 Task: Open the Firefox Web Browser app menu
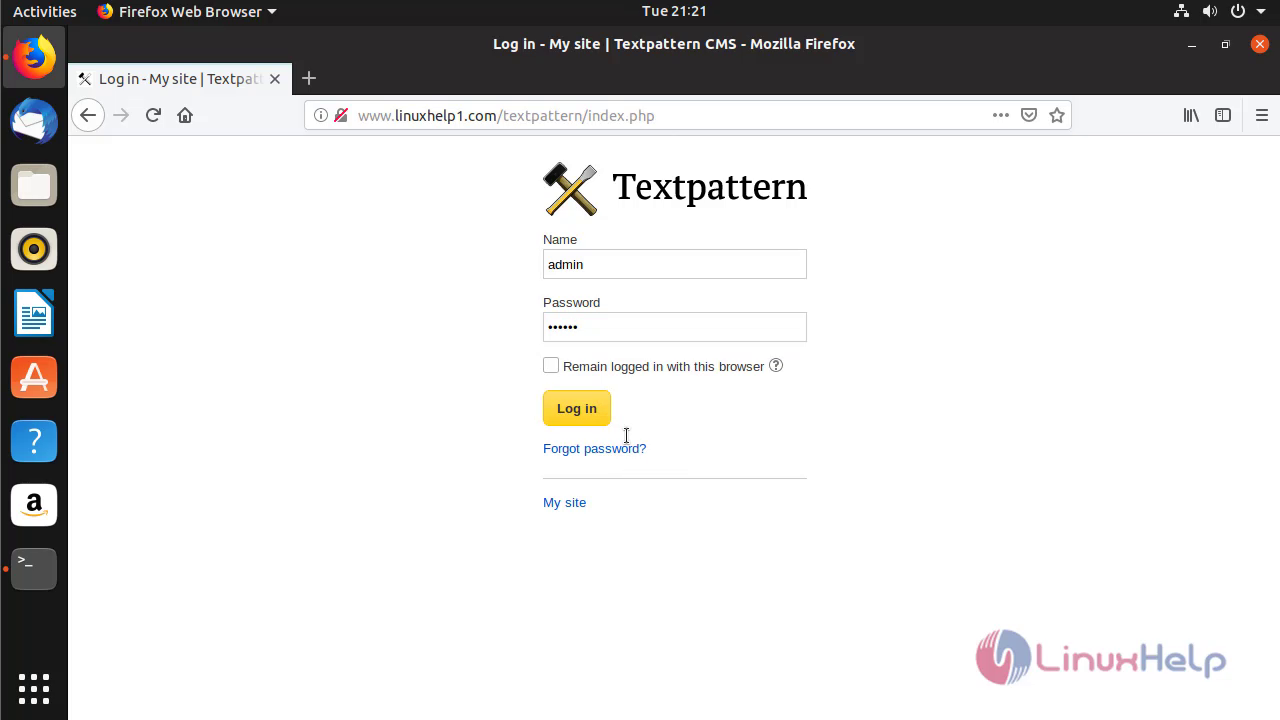click(187, 11)
